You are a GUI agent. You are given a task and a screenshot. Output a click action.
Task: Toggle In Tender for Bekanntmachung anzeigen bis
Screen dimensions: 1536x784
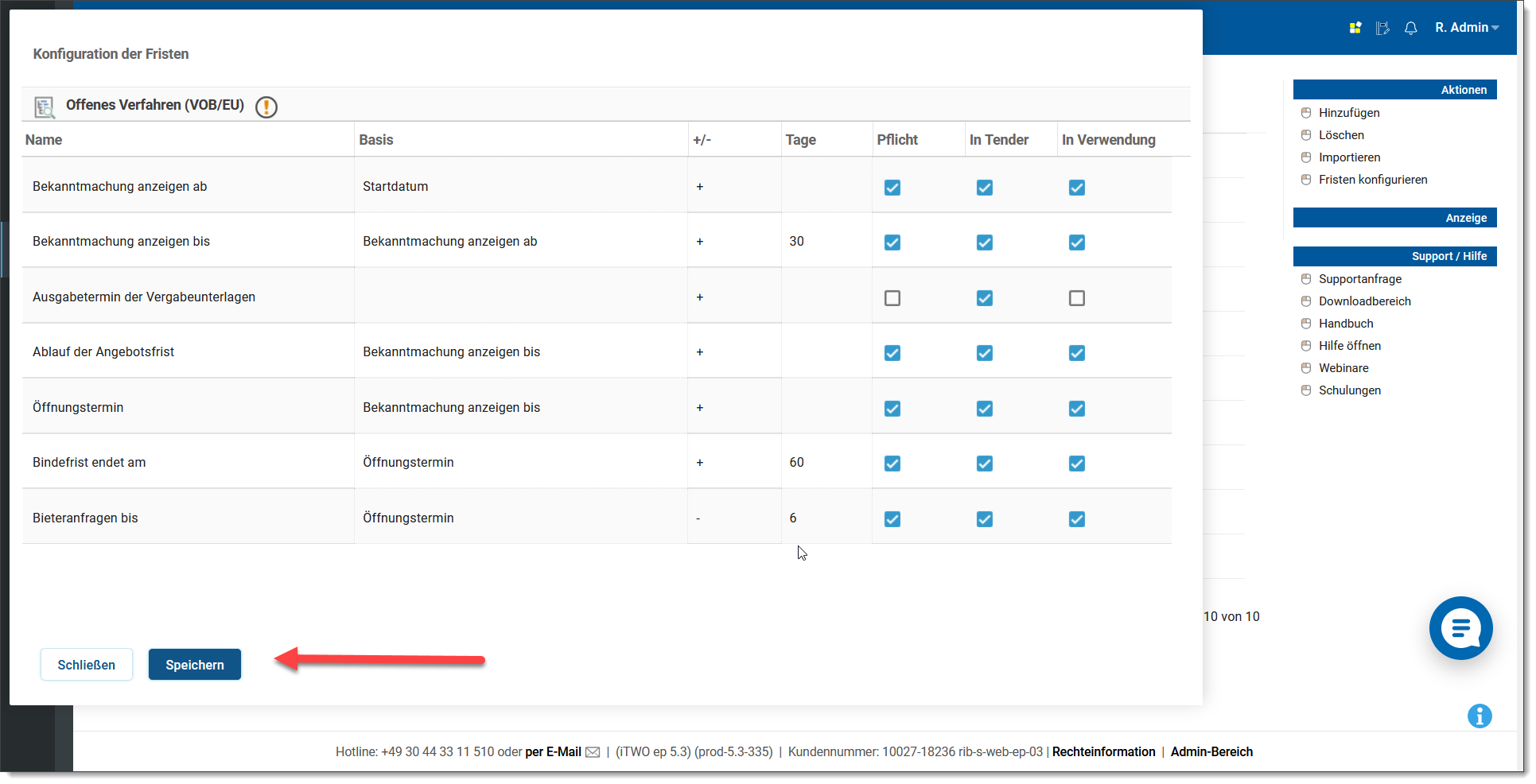click(985, 243)
